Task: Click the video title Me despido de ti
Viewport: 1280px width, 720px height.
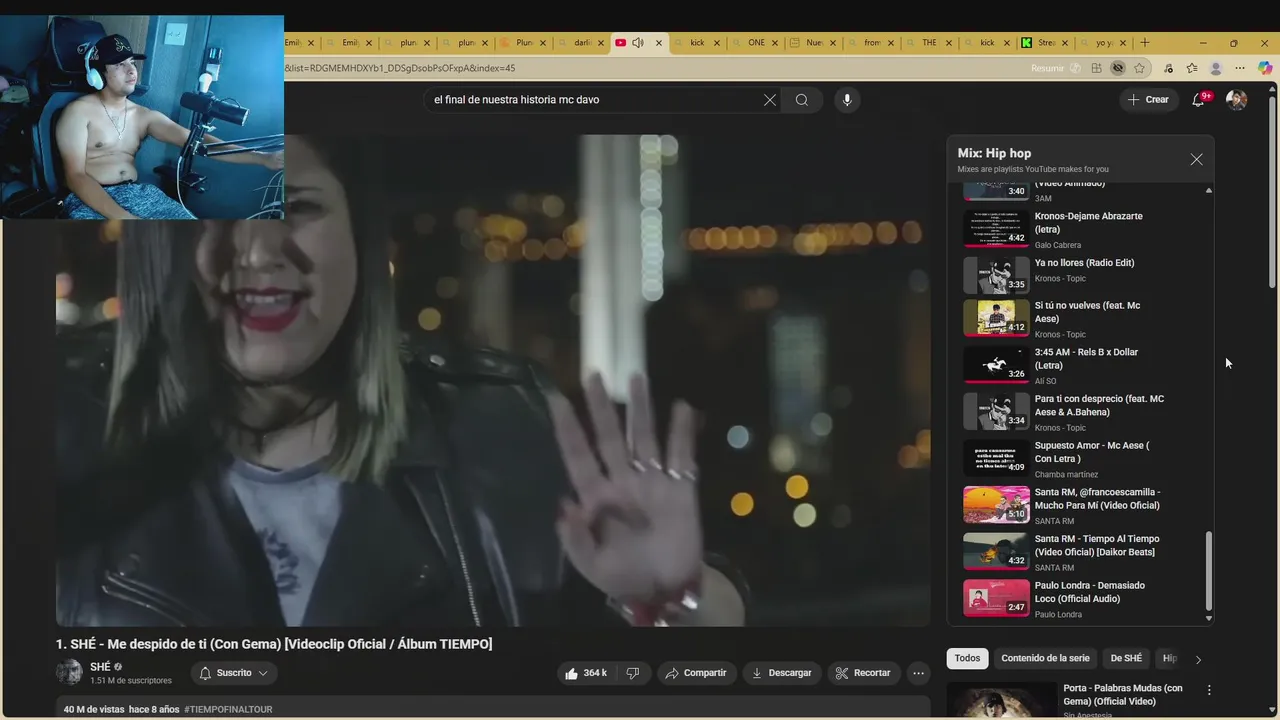Action: tap(274, 644)
